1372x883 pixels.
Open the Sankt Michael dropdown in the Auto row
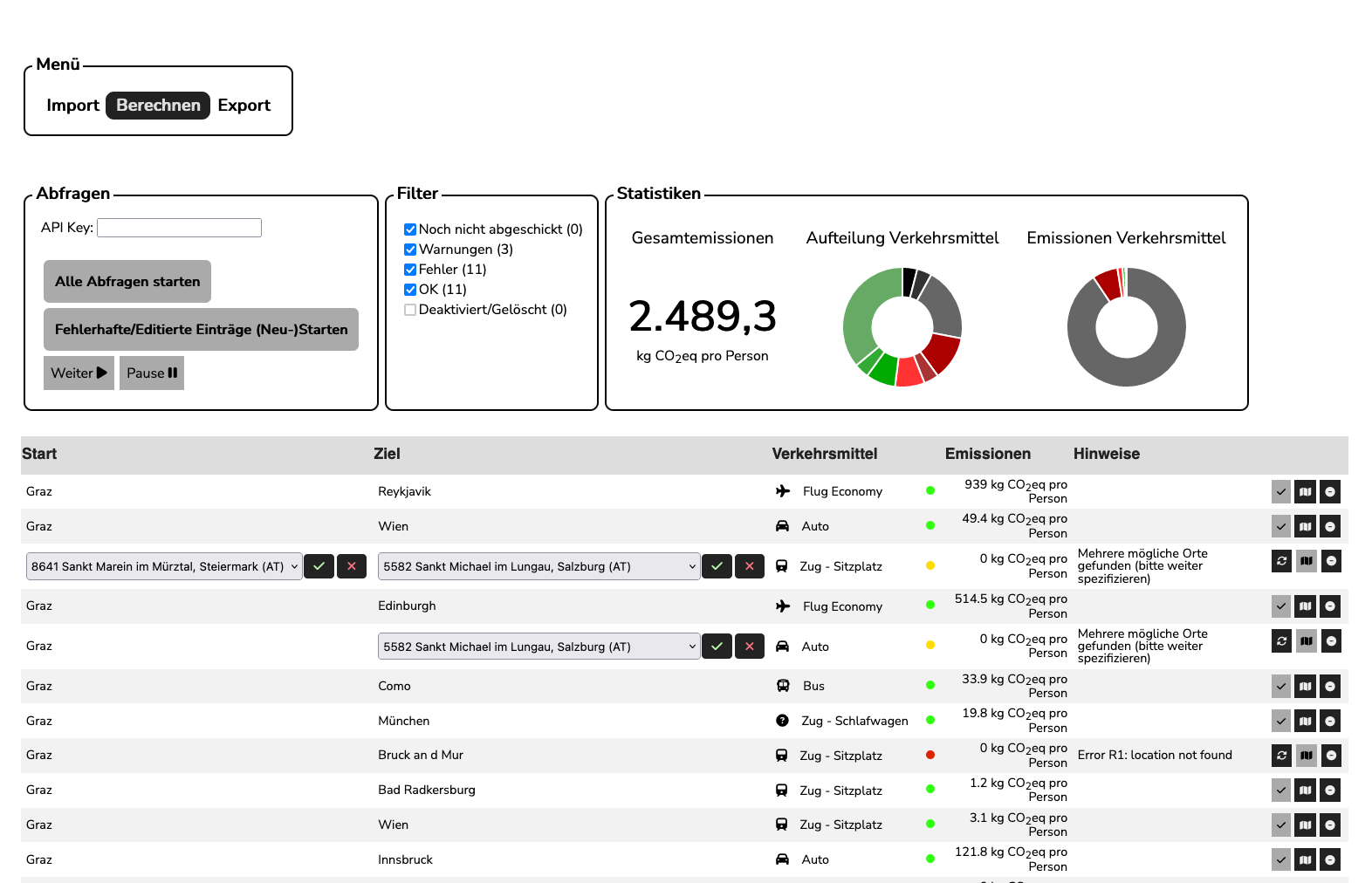point(539,647)
